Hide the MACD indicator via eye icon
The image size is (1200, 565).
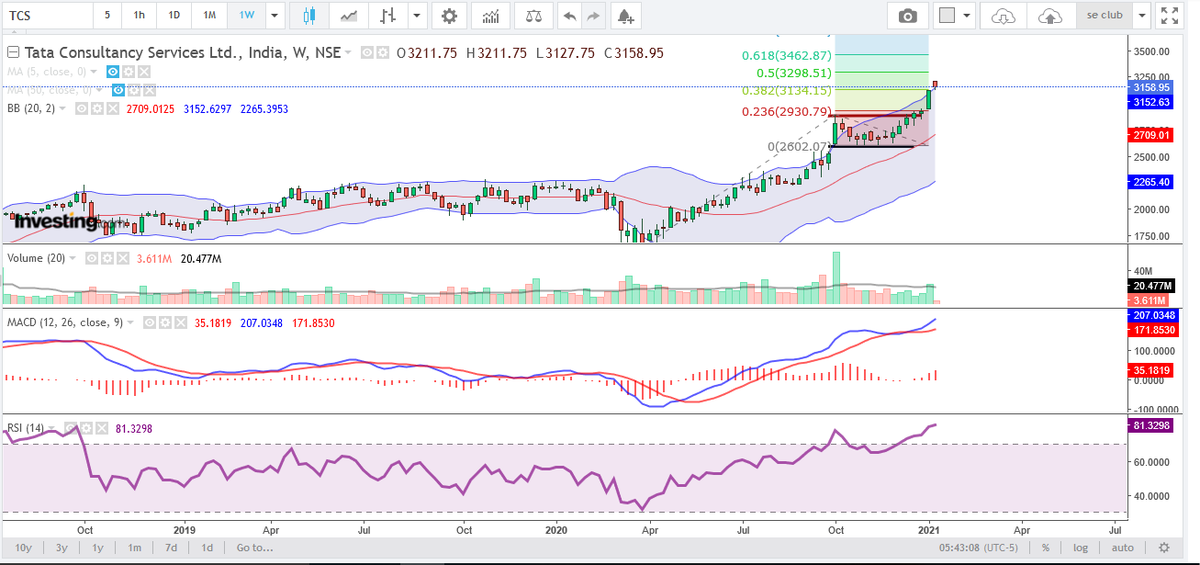(150, 323)
